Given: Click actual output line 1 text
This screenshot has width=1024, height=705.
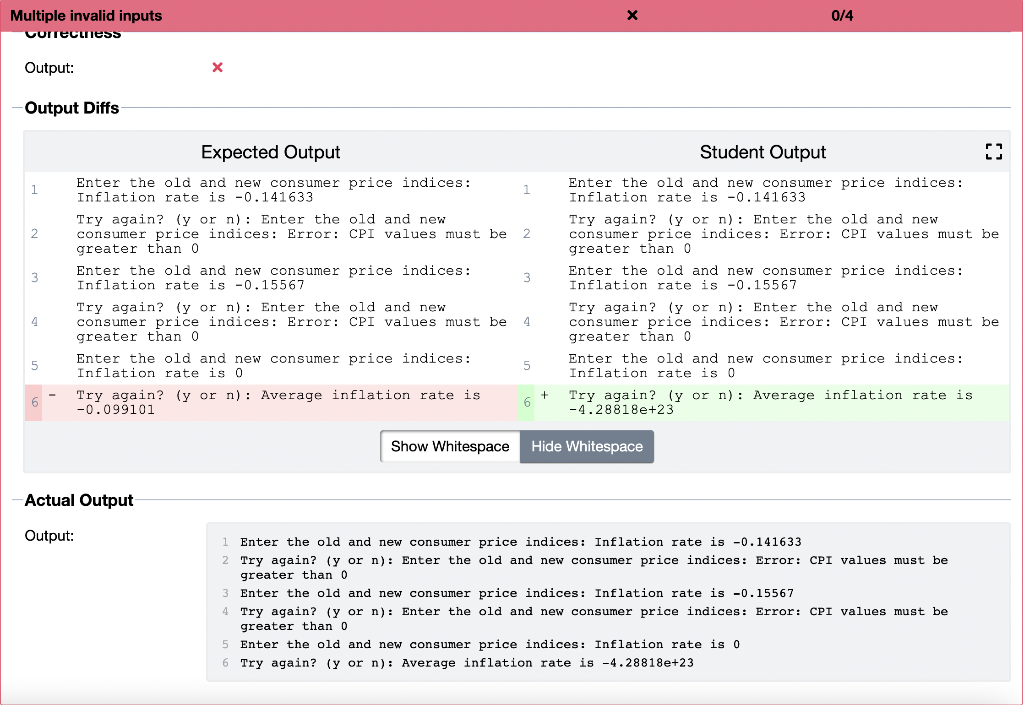Looking at the screenshot, I should [x=520, y=542].
